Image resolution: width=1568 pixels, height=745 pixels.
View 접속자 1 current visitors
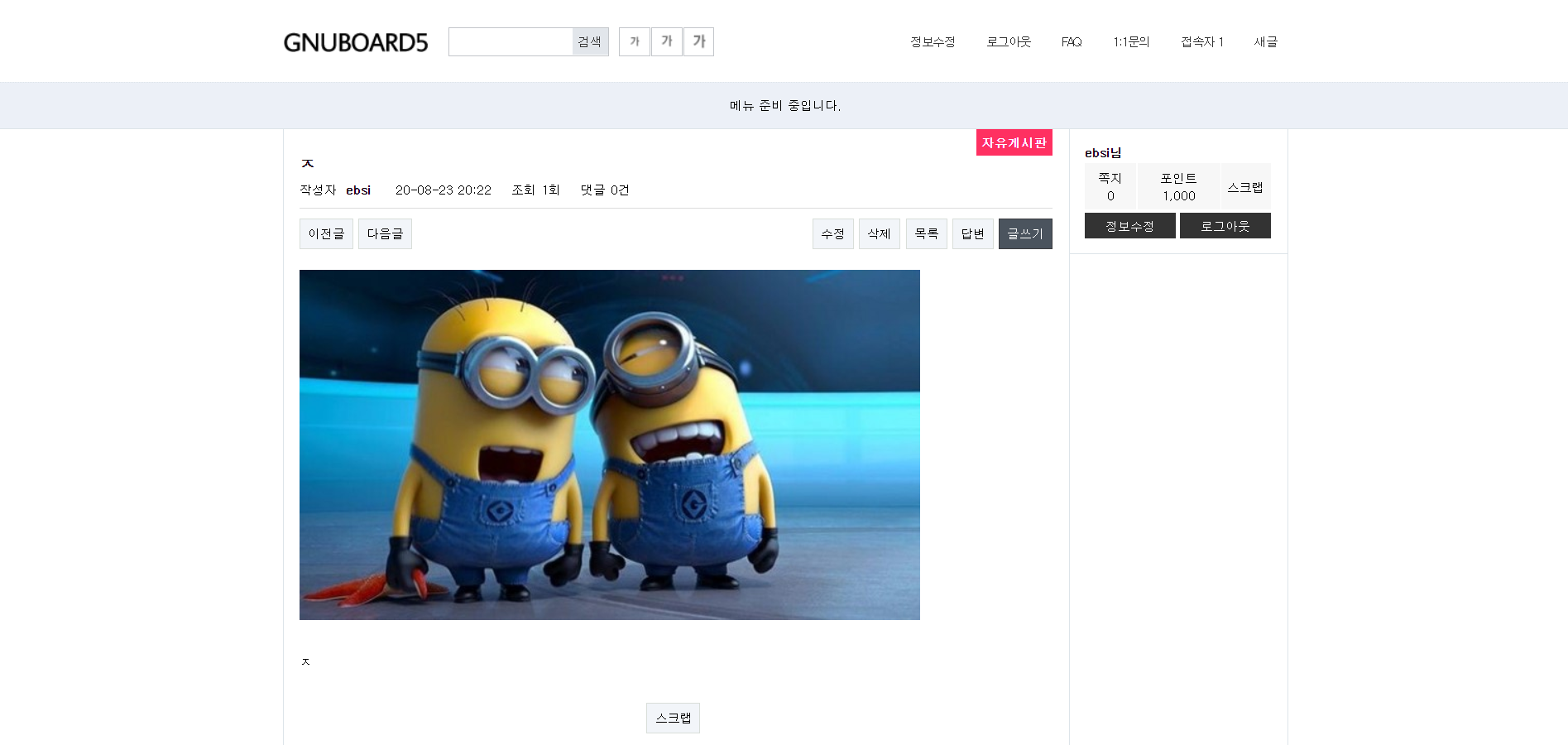pyautogui.click(x=1202, y=42)
